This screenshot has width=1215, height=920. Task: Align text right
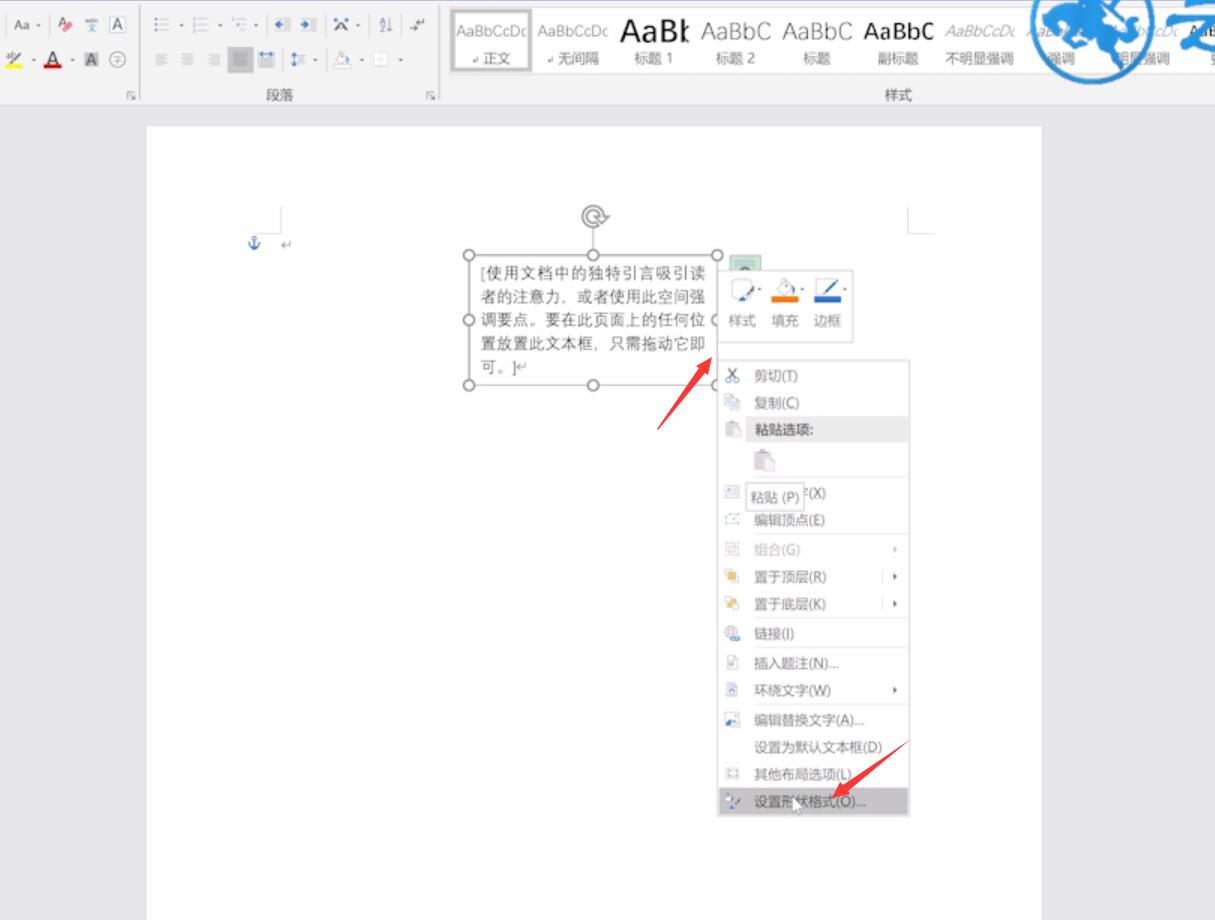coord(214,60)
